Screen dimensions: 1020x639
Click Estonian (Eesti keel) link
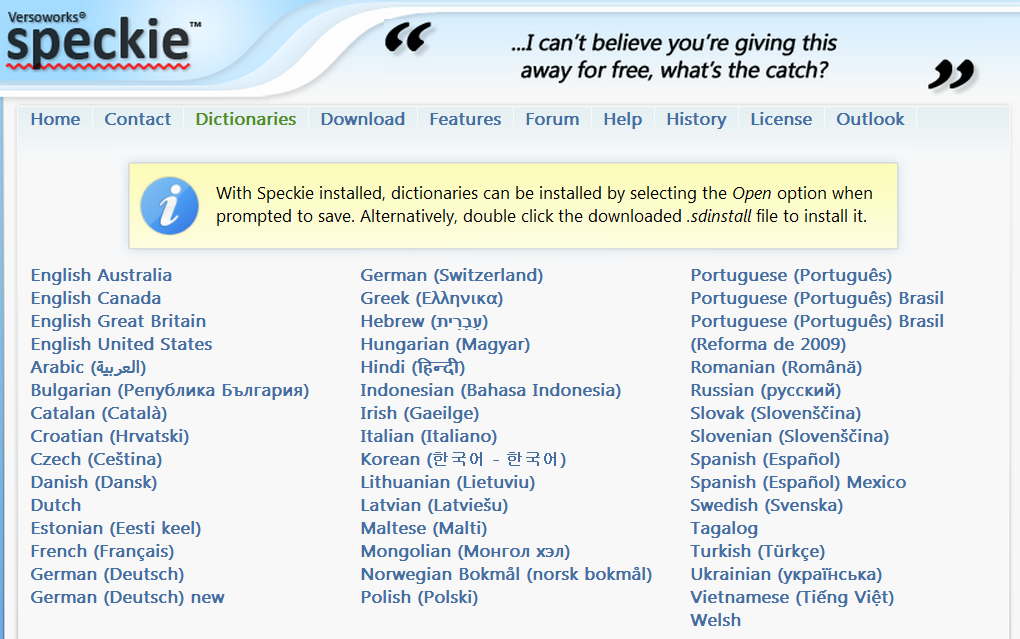116,528
